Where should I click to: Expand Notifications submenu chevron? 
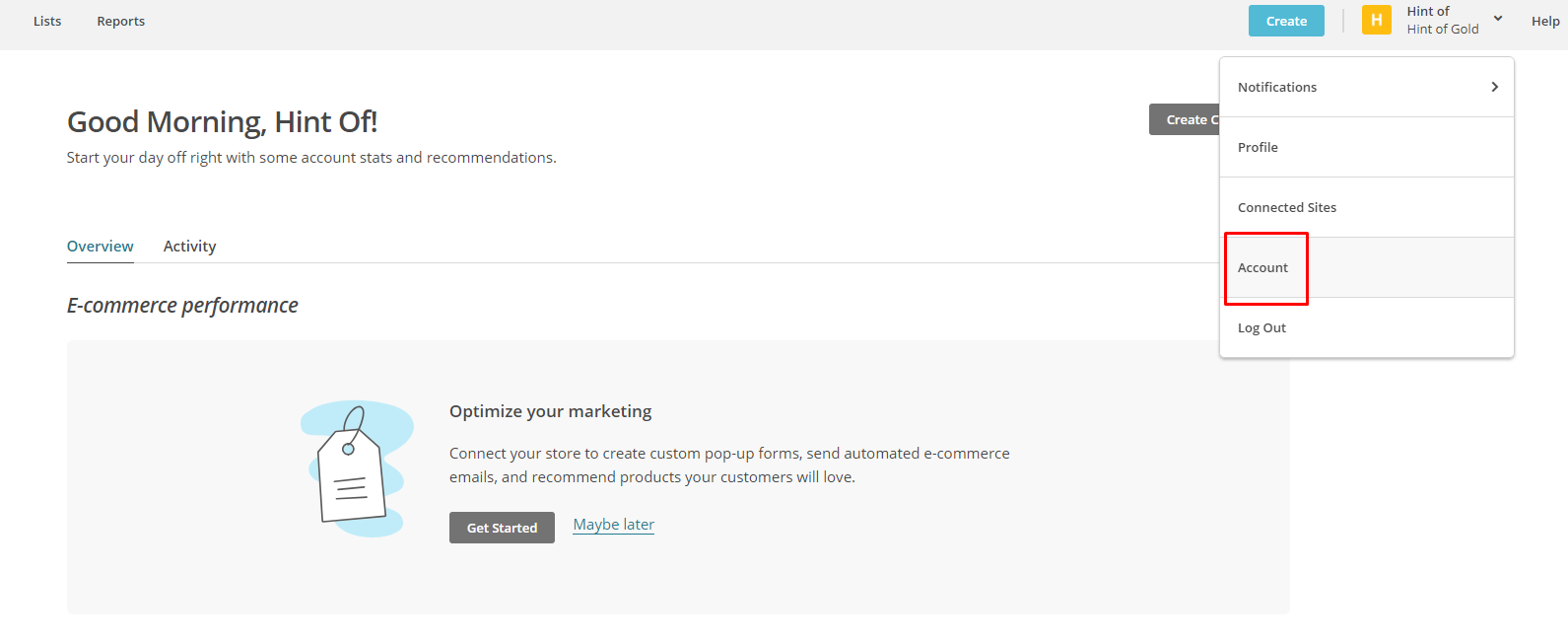coord(1495,87)
